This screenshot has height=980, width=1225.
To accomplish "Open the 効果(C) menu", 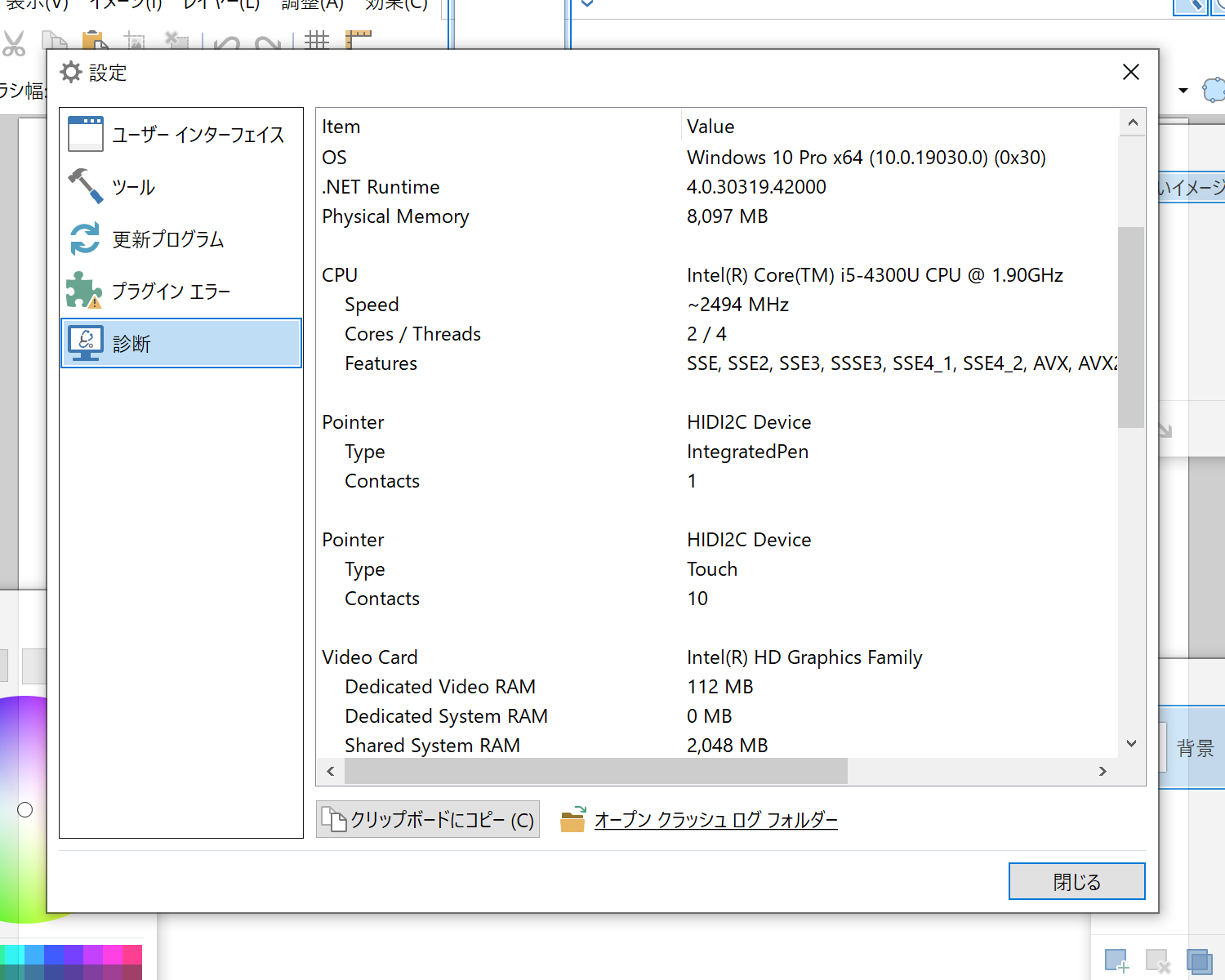I will (x=397, y=6).
